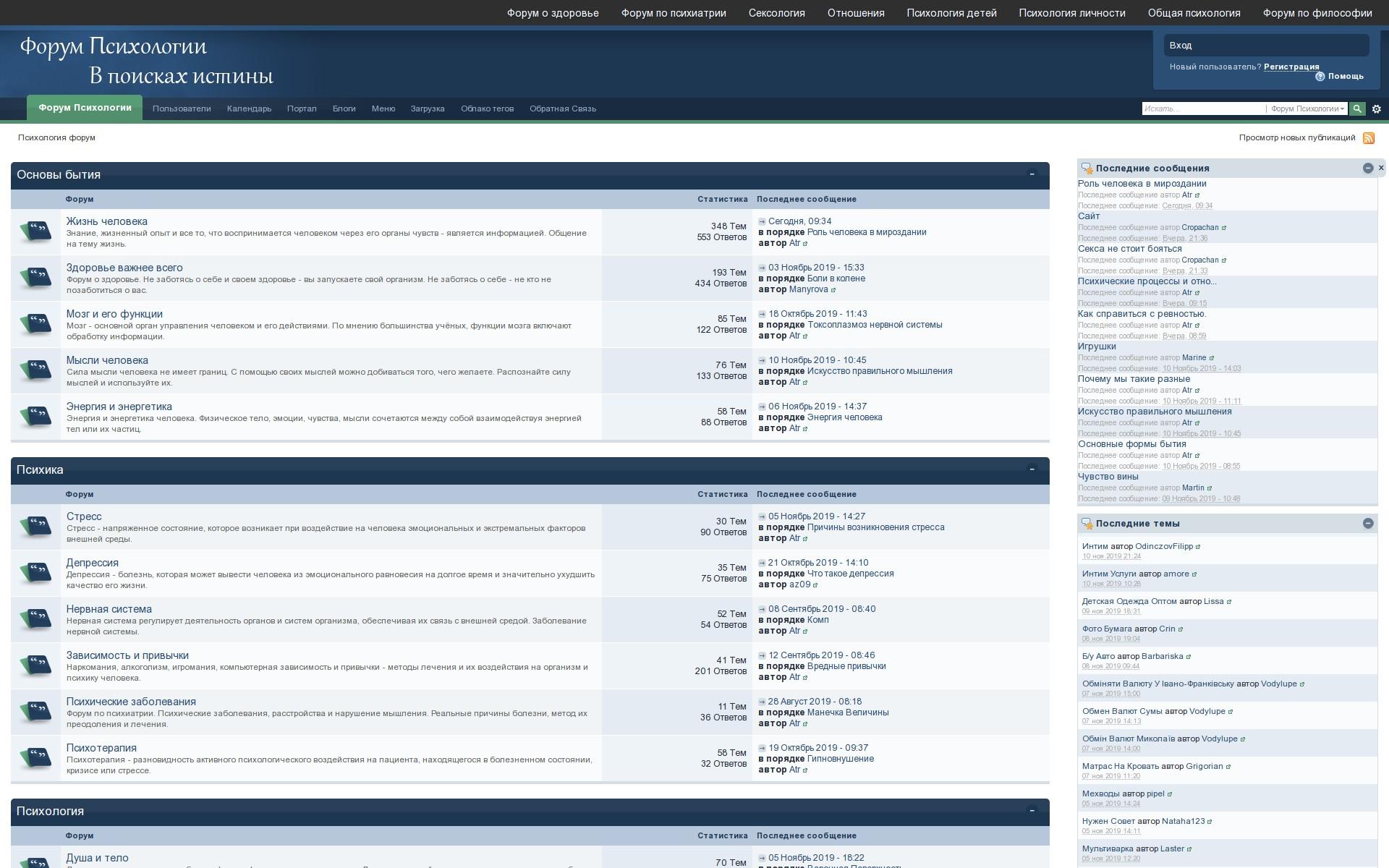Open advanced search gear icon
The image size is (1389, 868).
(1377, 109)
